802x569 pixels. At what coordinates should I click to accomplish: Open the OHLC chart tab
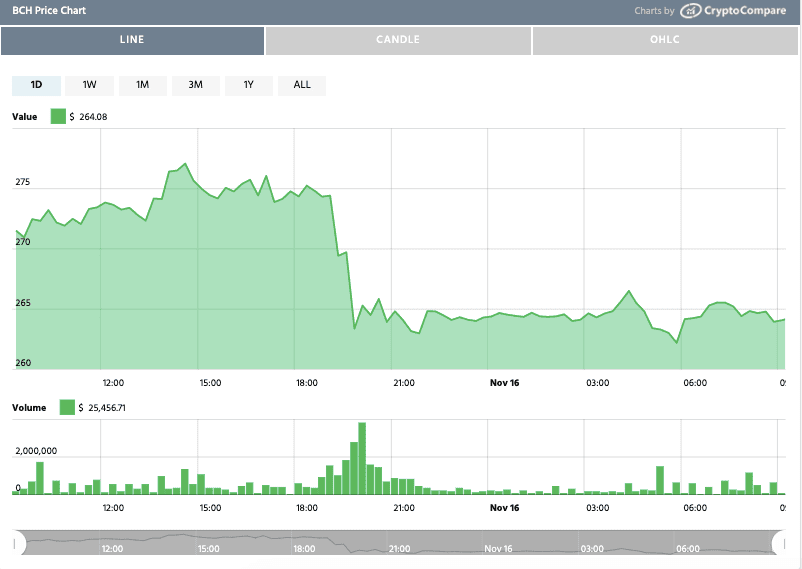[x=665, y=40]
